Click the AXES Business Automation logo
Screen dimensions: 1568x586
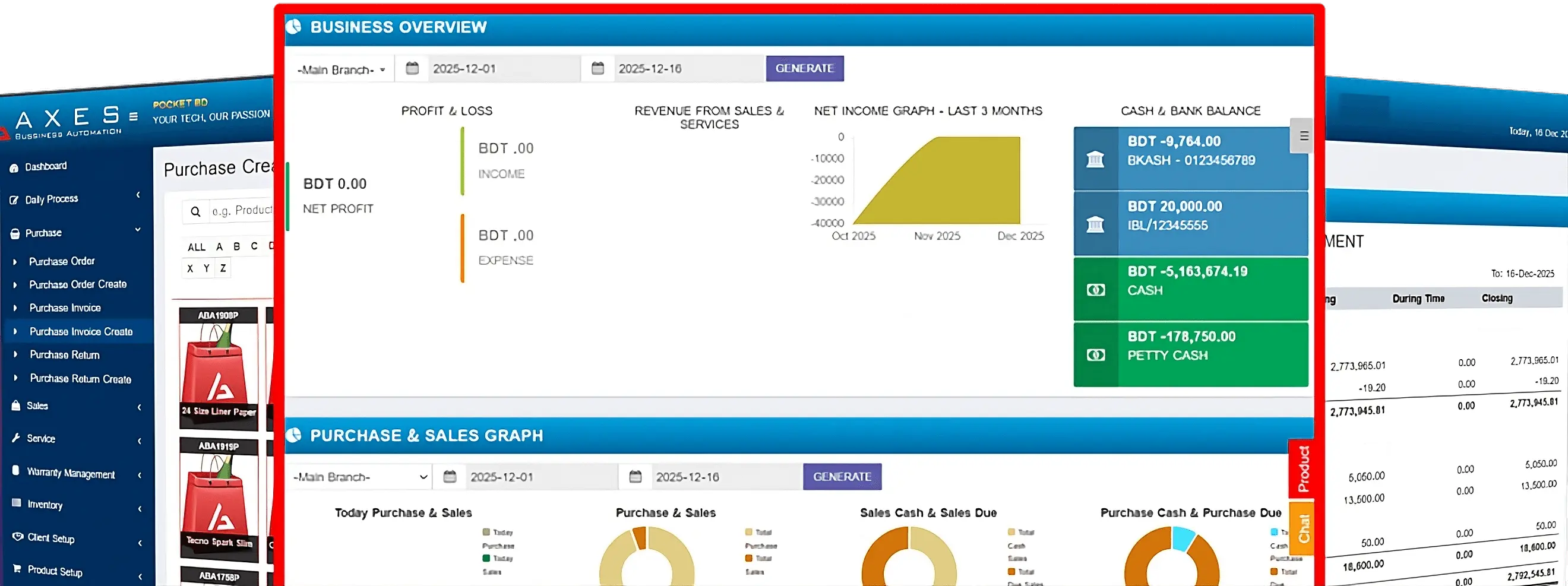(64, 123)
